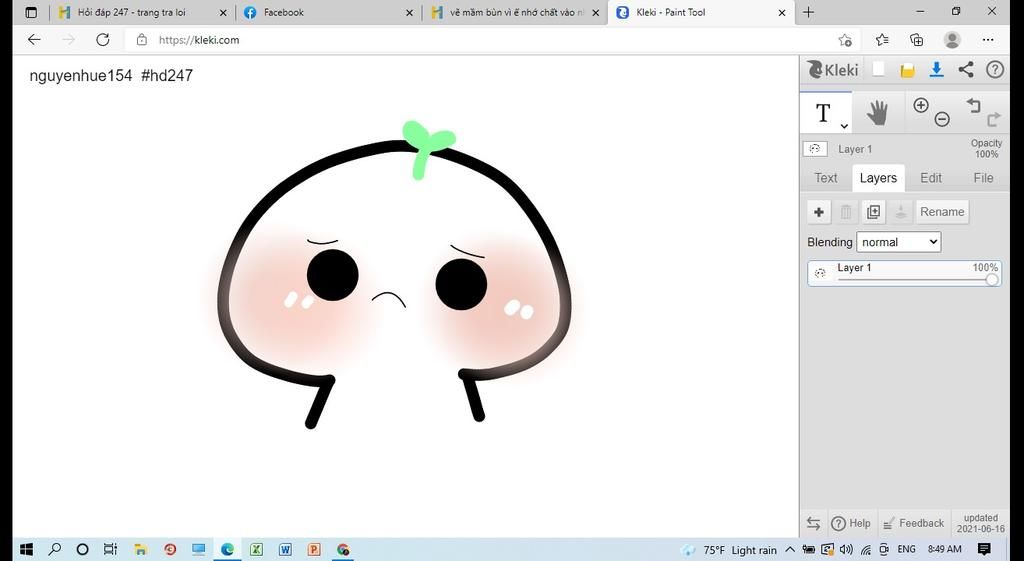Switch to the File tab

point(983,178)
